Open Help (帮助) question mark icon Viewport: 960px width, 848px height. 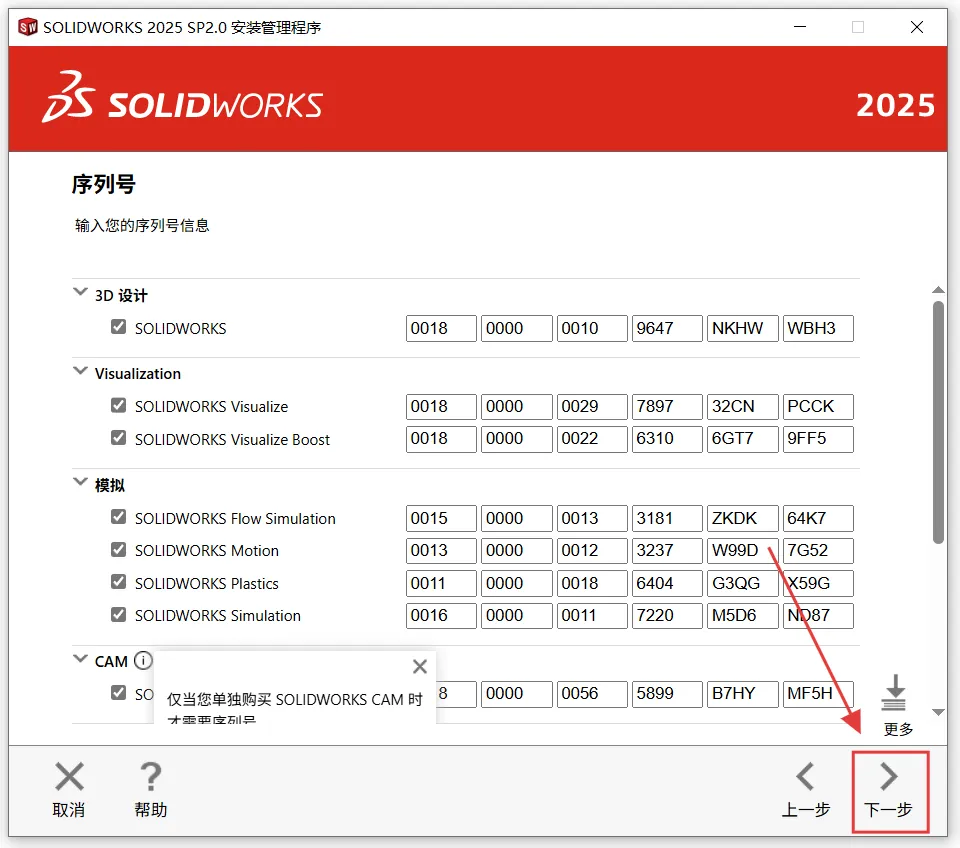click(x=151, y=776)
